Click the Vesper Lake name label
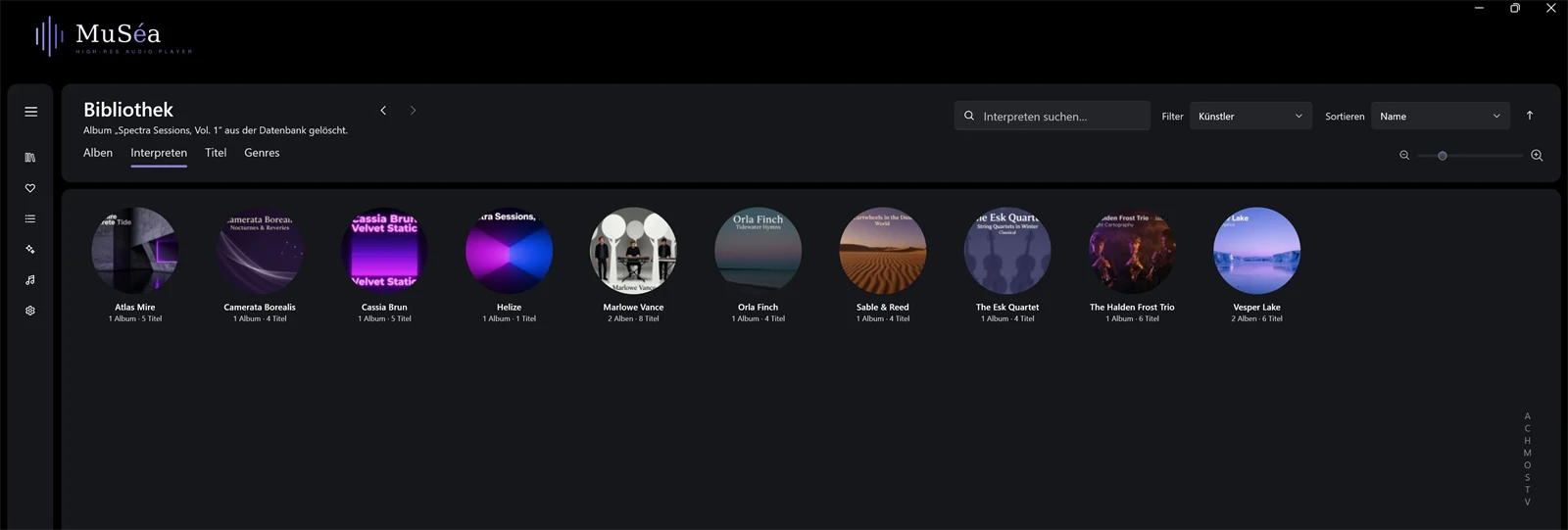This screenshot has height=530, width=1568. coord(1256,307)
